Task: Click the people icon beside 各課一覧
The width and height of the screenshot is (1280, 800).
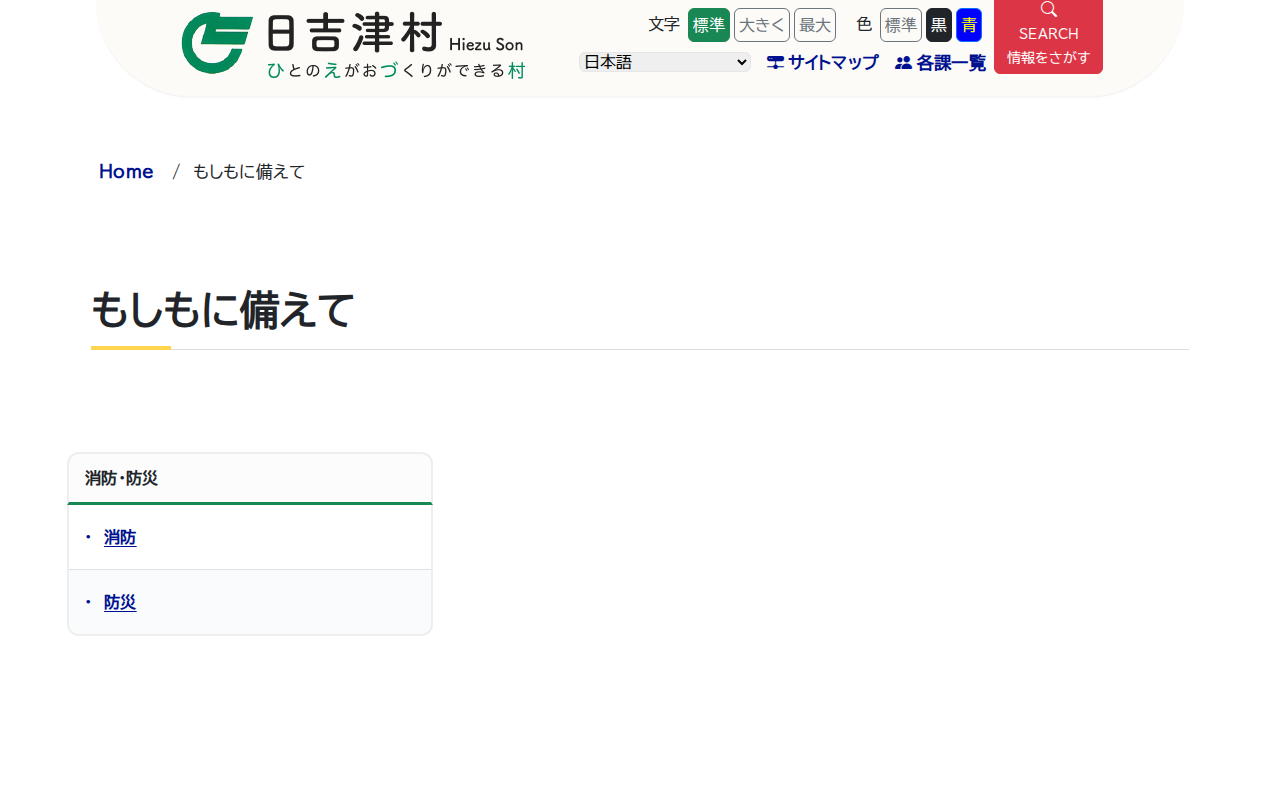Action: [903, 63]
